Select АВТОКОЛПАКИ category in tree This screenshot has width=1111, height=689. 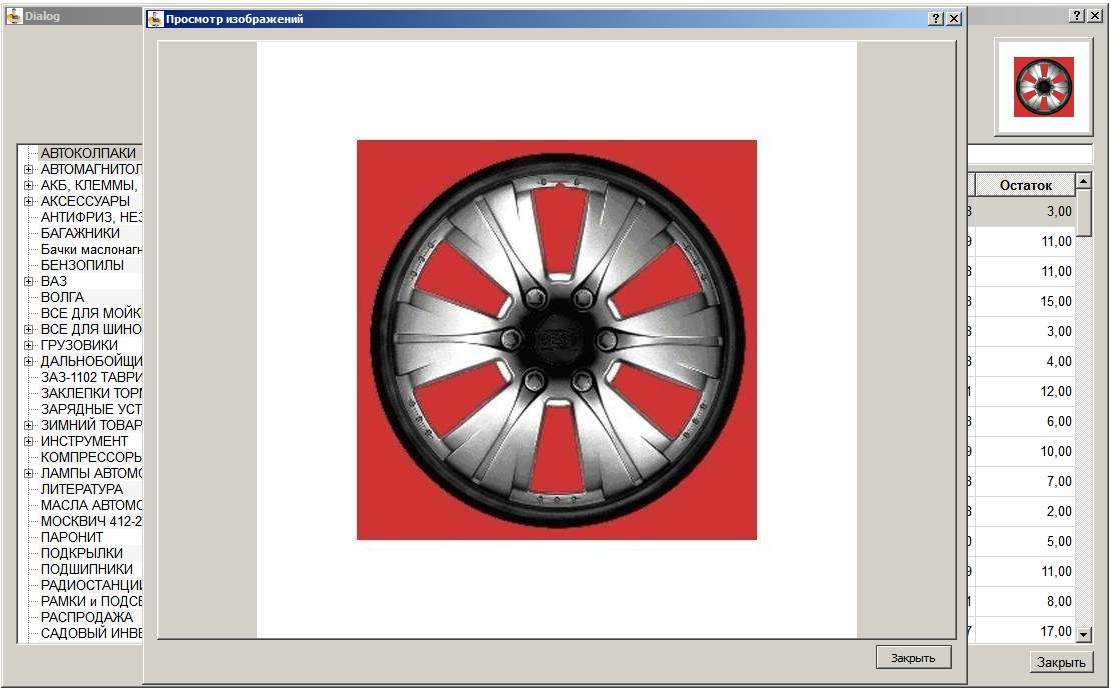[88, 153]
